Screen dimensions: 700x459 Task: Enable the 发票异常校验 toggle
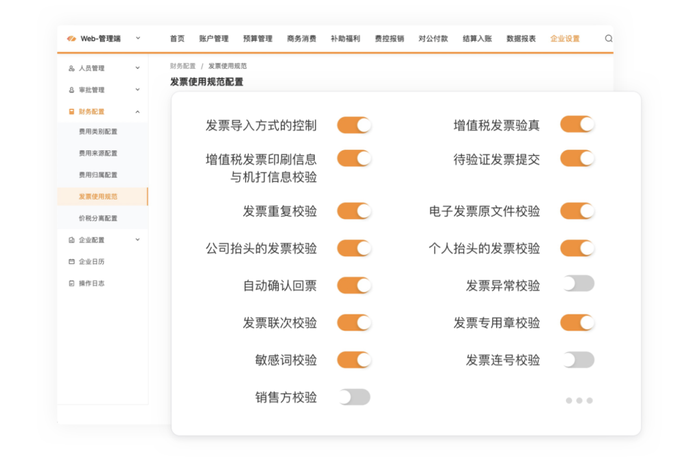(578, 284)
